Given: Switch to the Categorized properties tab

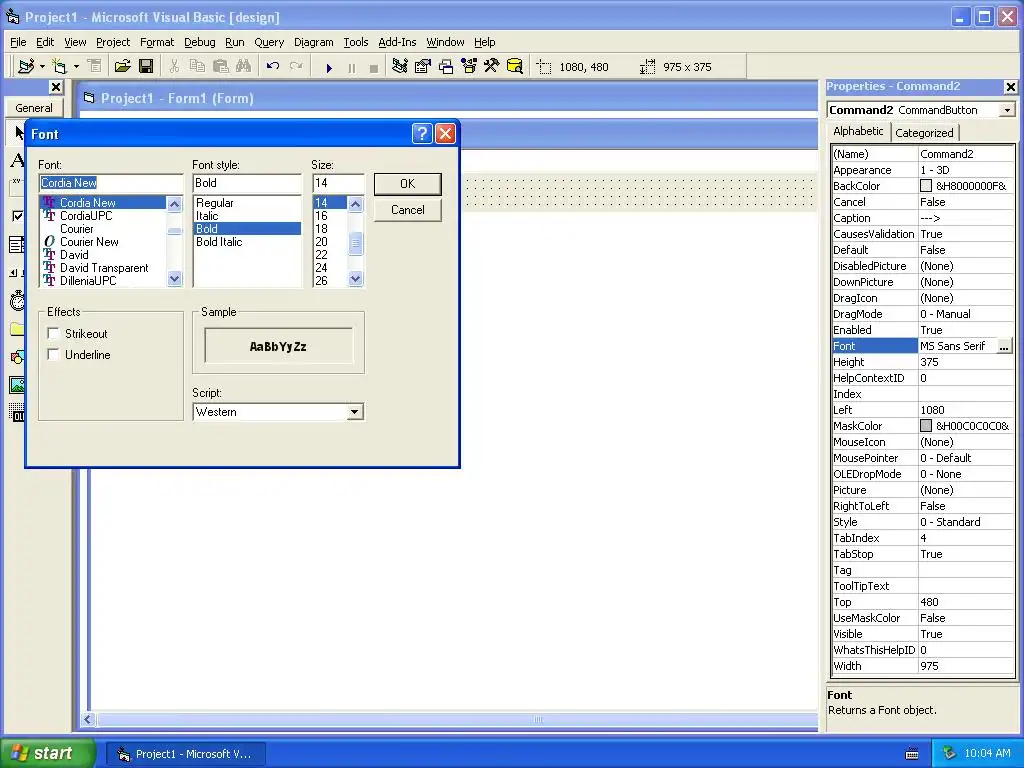Looking at the screenshot, I should pyautogui.click(x=924, y=133).
